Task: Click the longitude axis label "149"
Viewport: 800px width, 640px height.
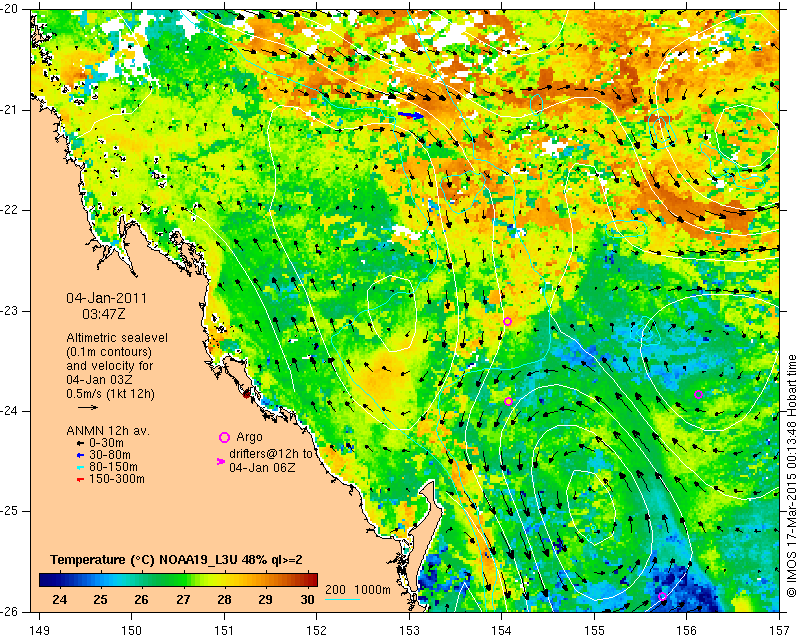Action: pos(40,631)
